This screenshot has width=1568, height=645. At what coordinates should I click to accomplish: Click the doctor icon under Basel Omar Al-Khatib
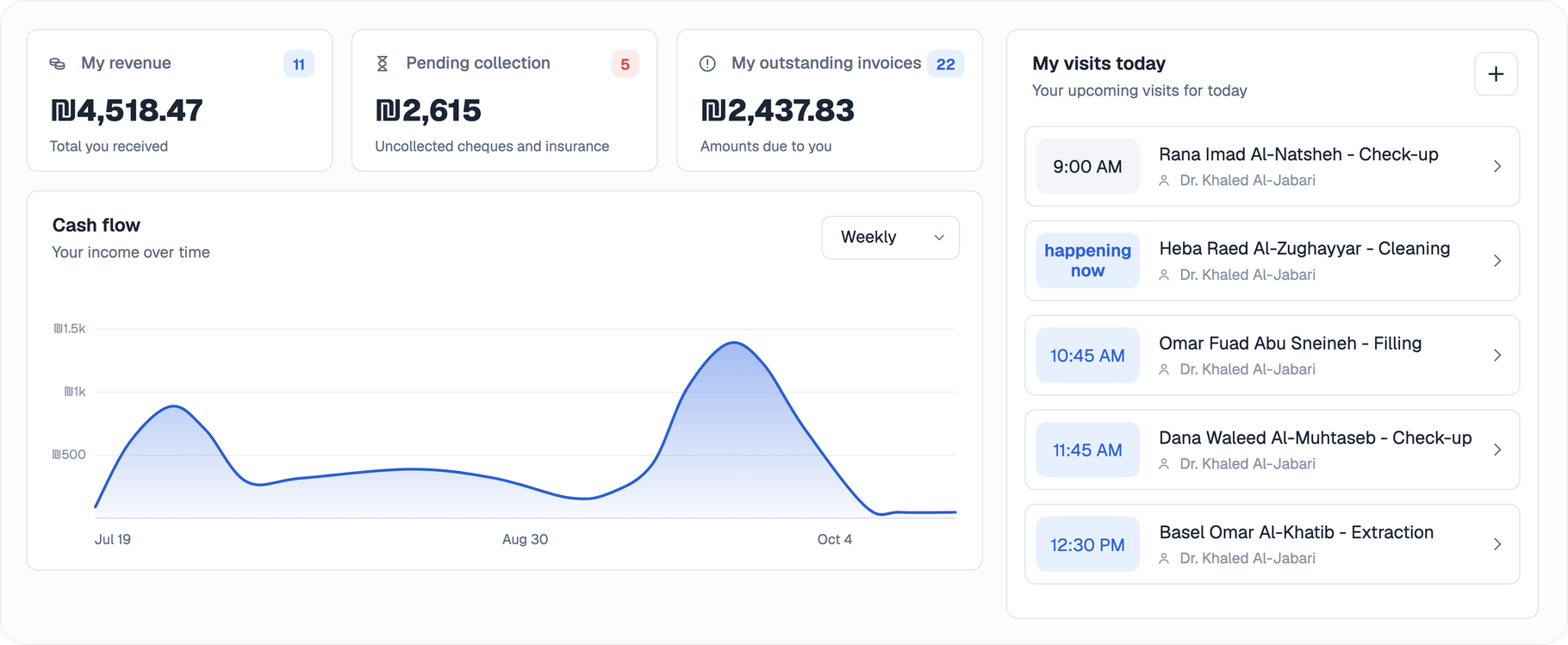point(1164,559)
